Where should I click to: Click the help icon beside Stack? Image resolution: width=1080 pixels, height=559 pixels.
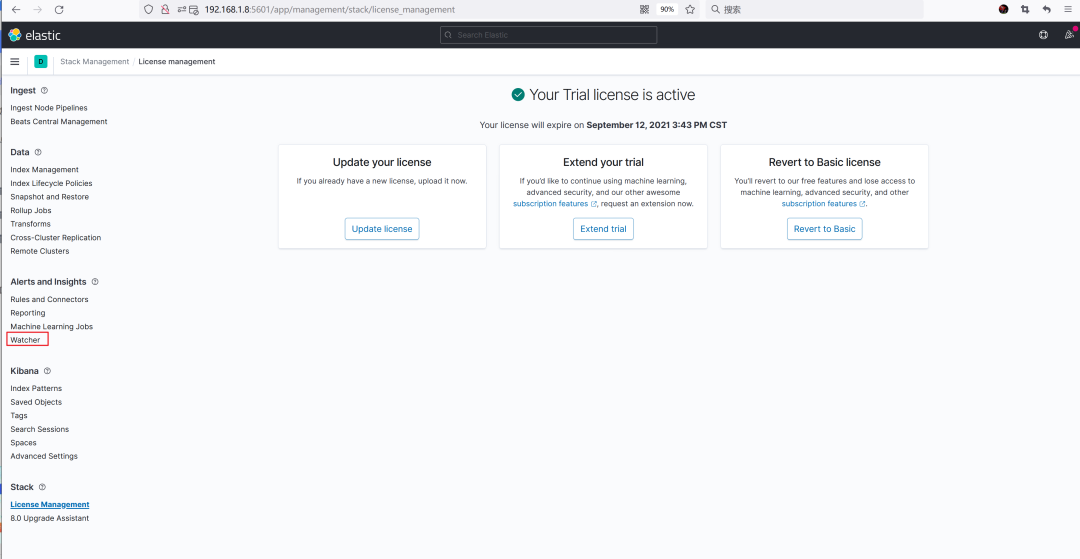[x=42, y=487]
